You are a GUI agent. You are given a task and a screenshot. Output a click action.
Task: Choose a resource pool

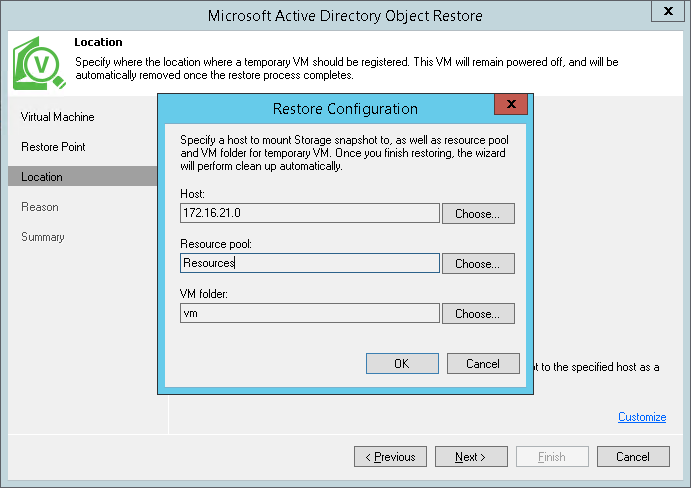[478, 264]
